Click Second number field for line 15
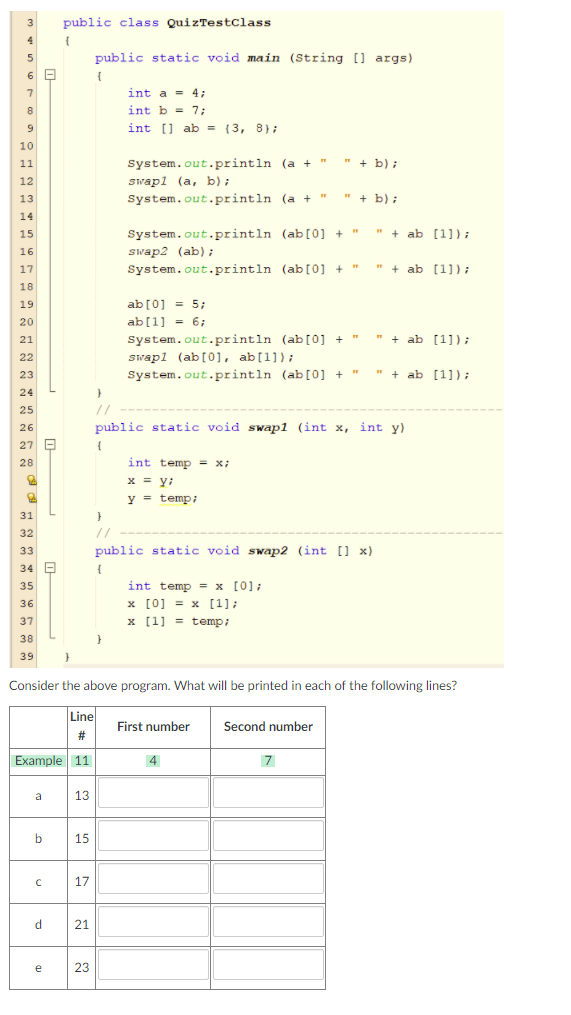The width and height of the screenshot is (571, 1015). pos(268,836)
